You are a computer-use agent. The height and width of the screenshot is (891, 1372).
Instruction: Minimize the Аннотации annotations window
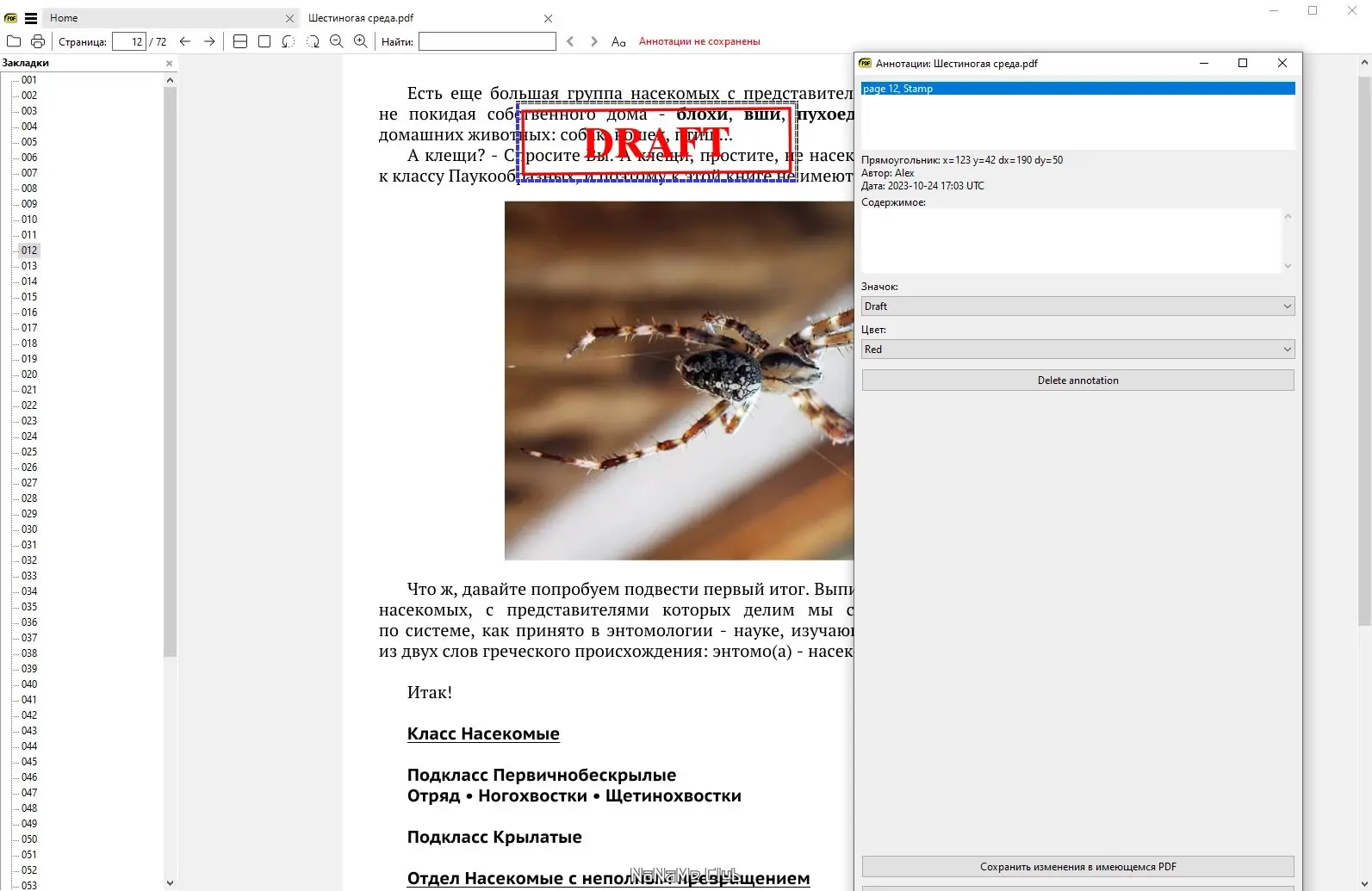[x=1204, y=63]
